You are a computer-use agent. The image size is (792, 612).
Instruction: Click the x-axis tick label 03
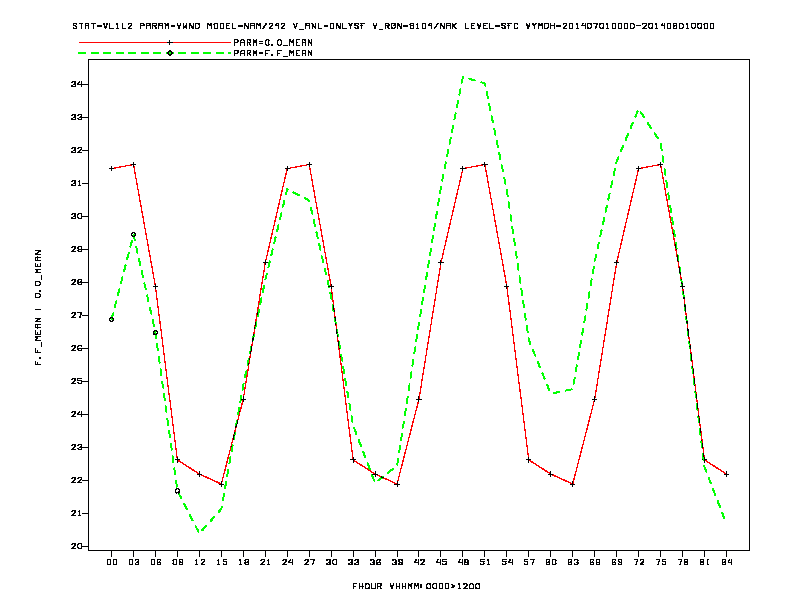(x=133, y=562)
